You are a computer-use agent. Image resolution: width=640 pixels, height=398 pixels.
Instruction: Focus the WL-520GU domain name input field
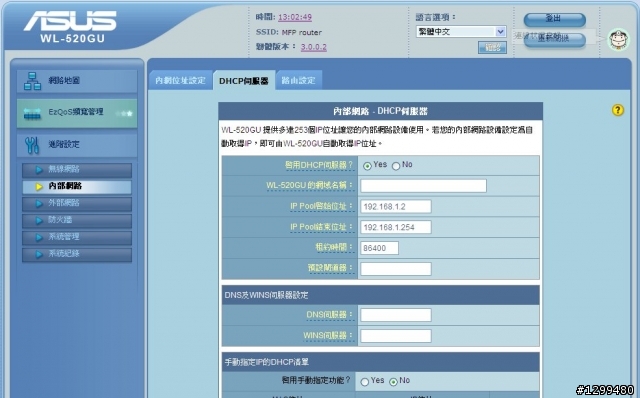click(423, 186)
